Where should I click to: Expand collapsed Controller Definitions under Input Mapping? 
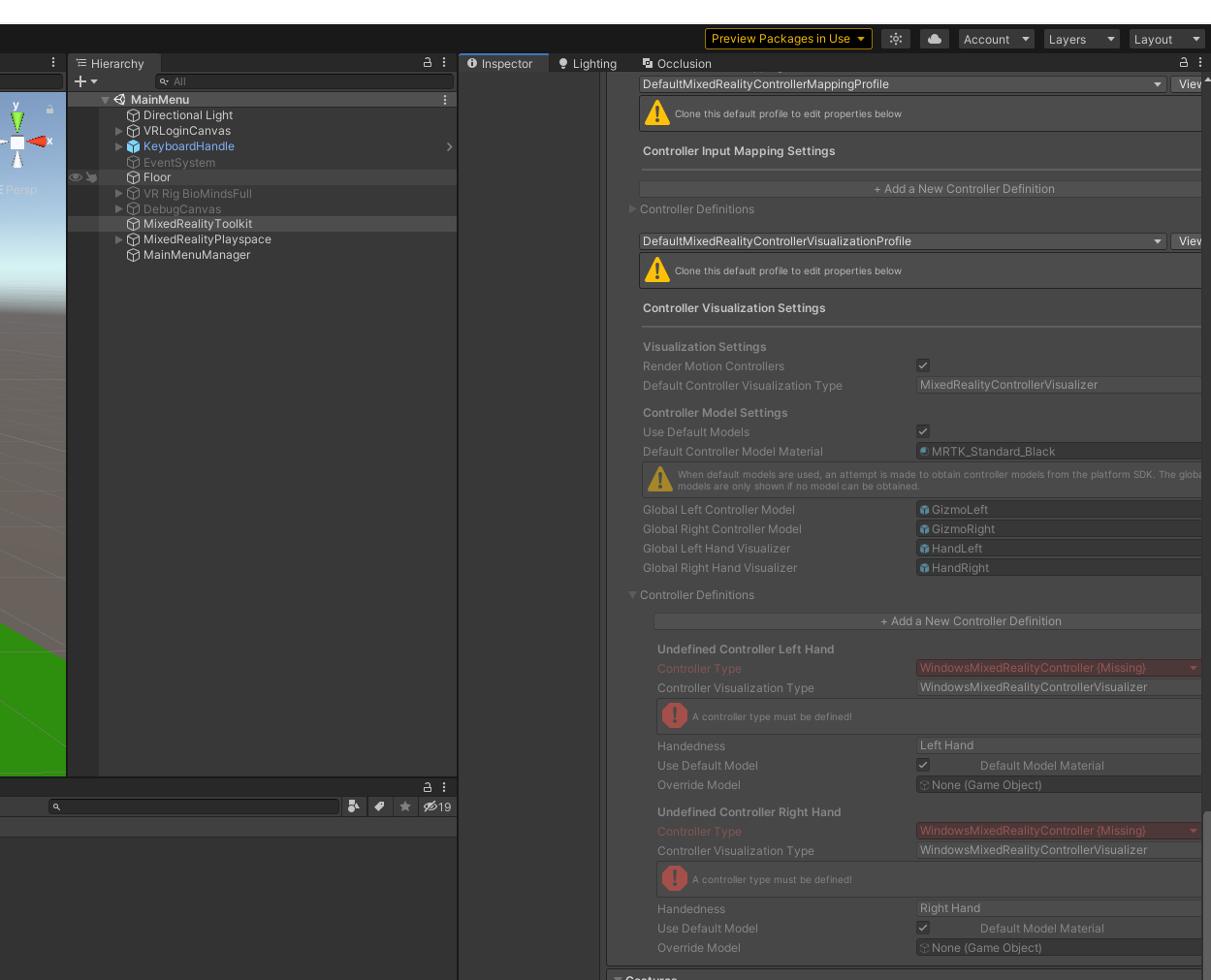click(632, 208)
